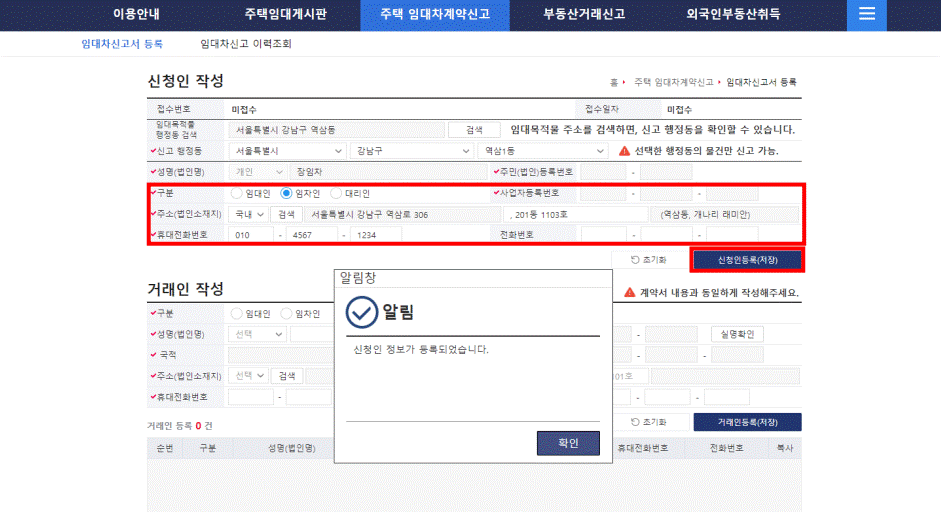Open 국내 address type dropdown

tap(248, 214)
